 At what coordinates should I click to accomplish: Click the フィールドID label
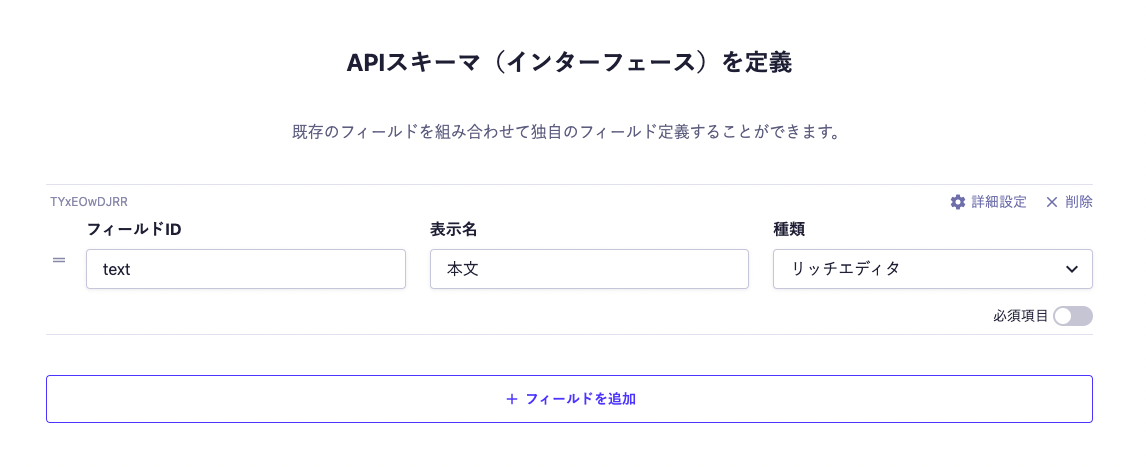pos(134,229)
